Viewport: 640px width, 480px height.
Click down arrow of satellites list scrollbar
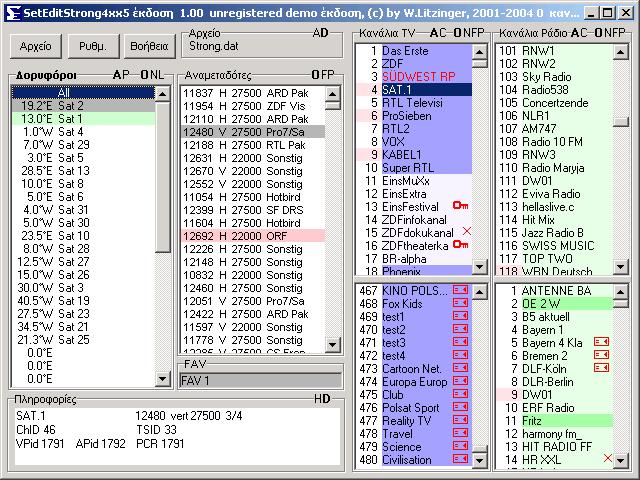[x=163, y=379]
